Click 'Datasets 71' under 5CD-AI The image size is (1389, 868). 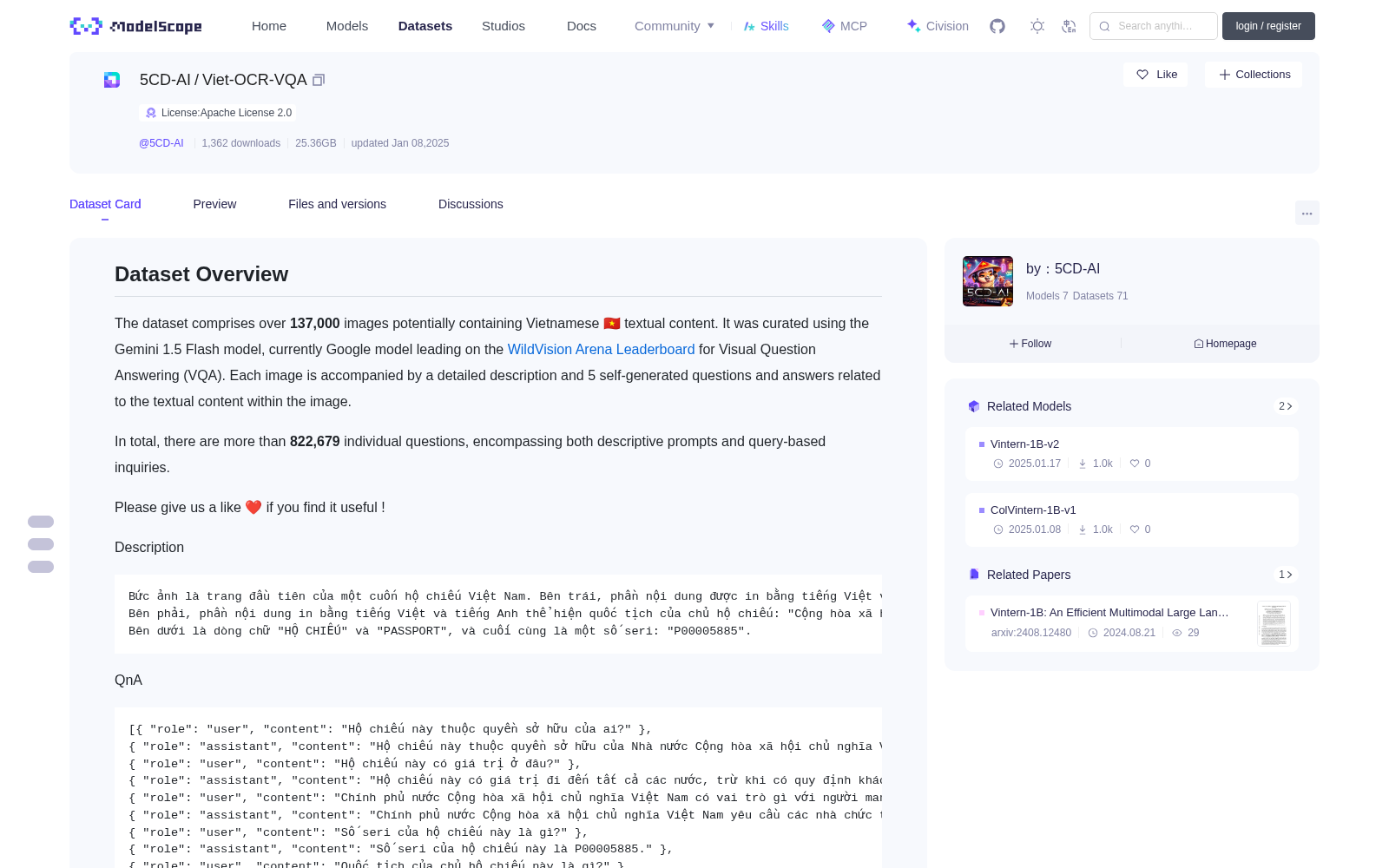pos(1101,296)
